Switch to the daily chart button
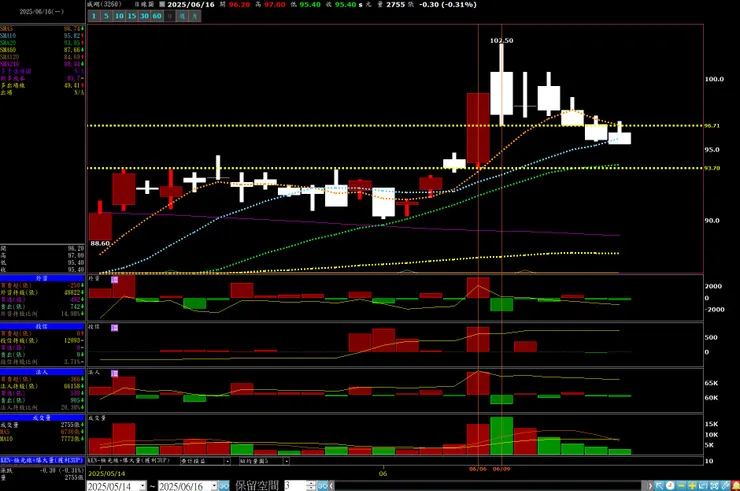740x491 pixels. click(169, 16)
